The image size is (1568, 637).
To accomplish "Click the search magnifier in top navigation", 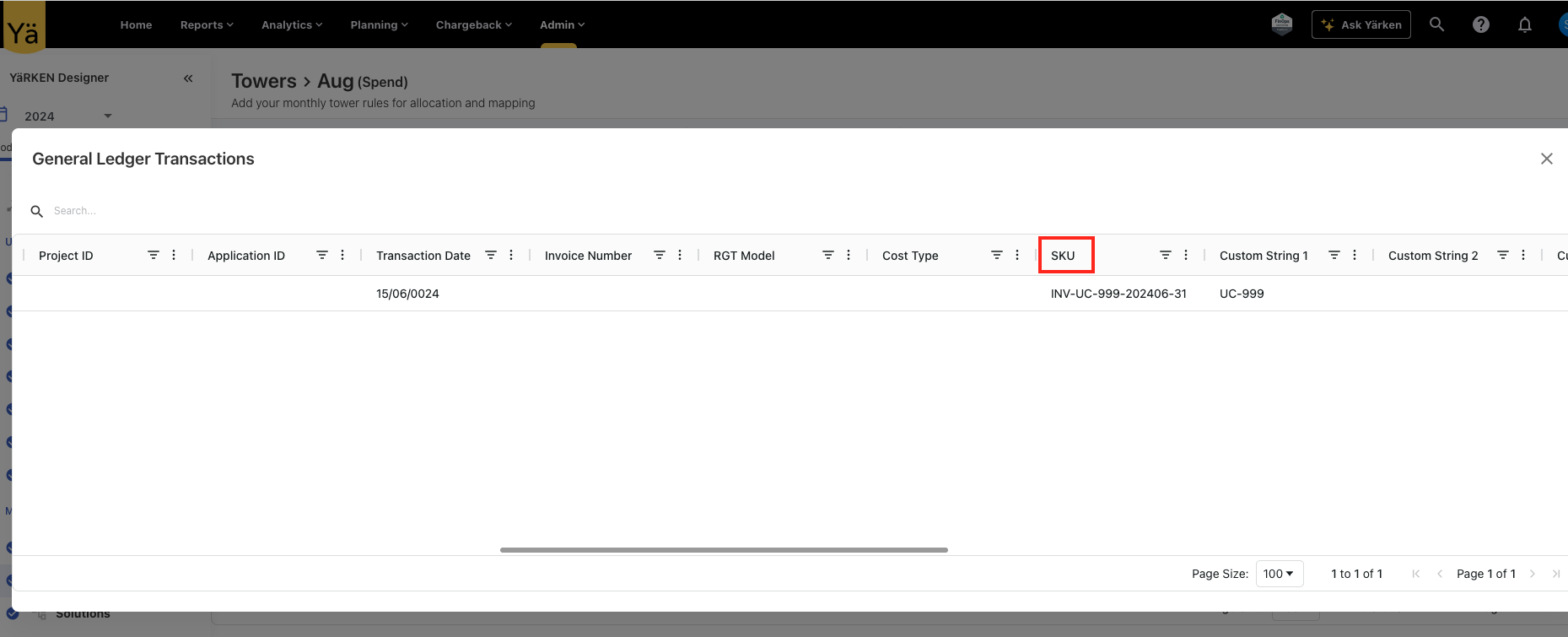I will tap(1436, 24).
